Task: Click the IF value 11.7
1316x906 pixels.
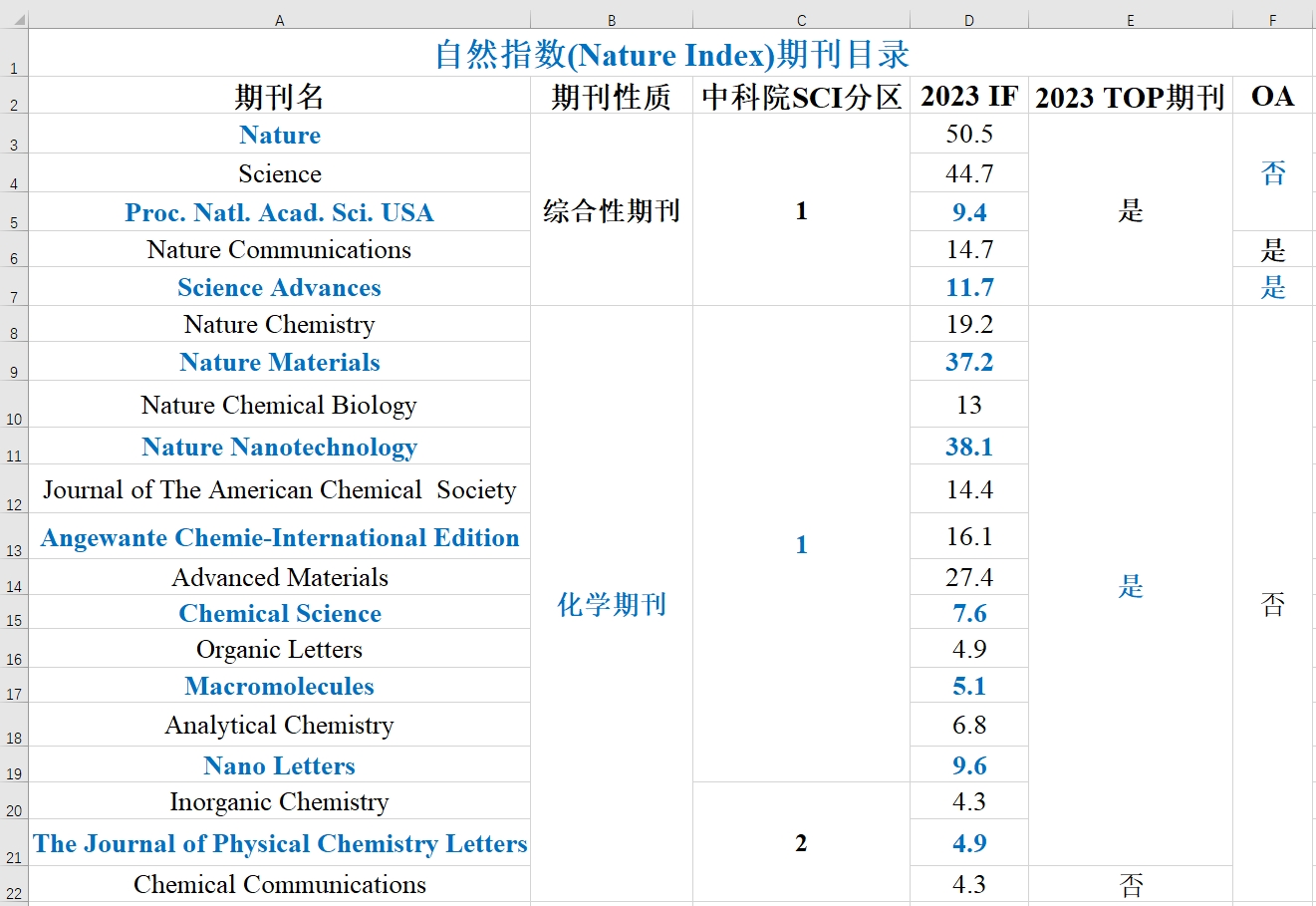Action: click(969, 287)
